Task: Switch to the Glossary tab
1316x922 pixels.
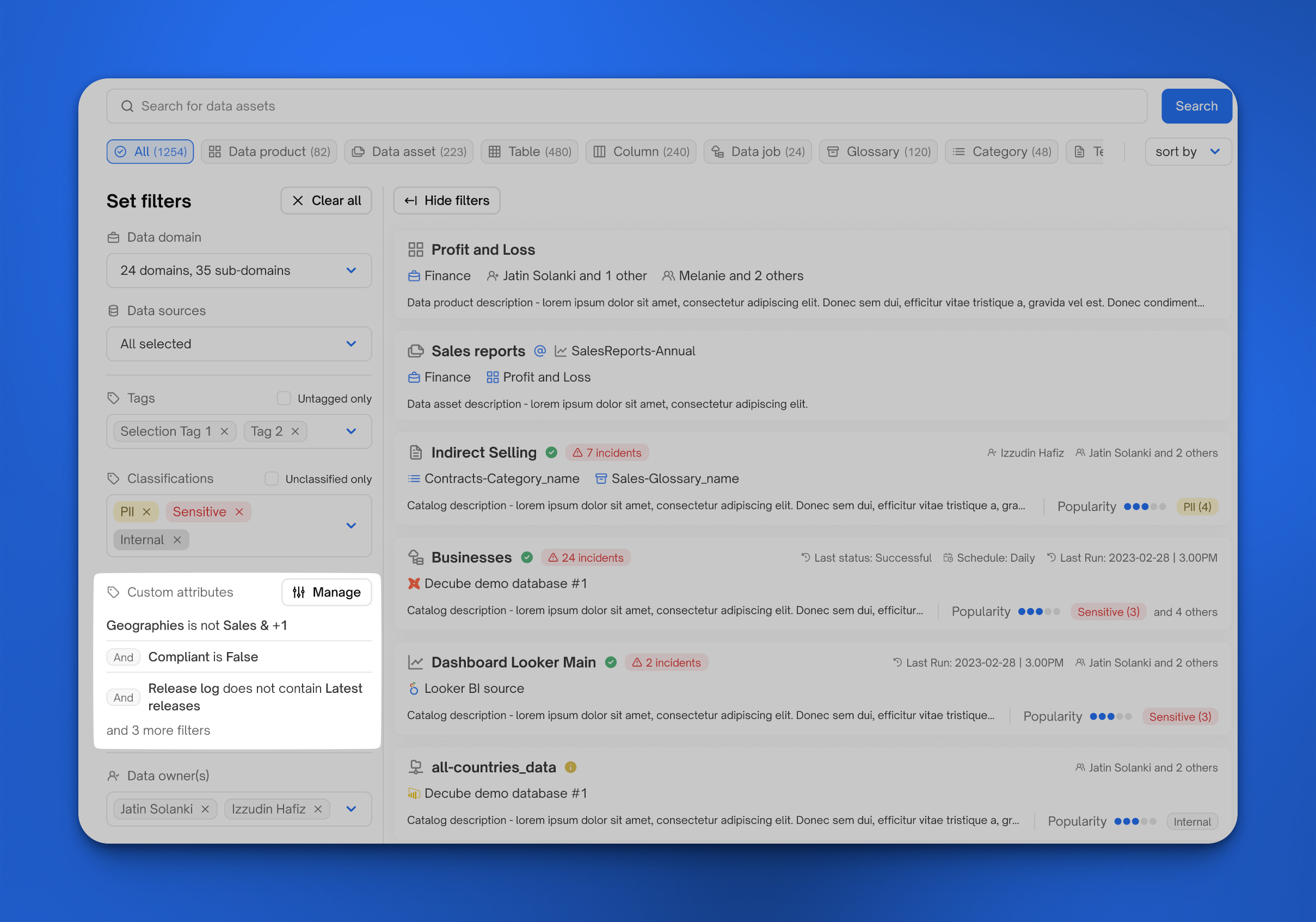Action: (878, 152)
